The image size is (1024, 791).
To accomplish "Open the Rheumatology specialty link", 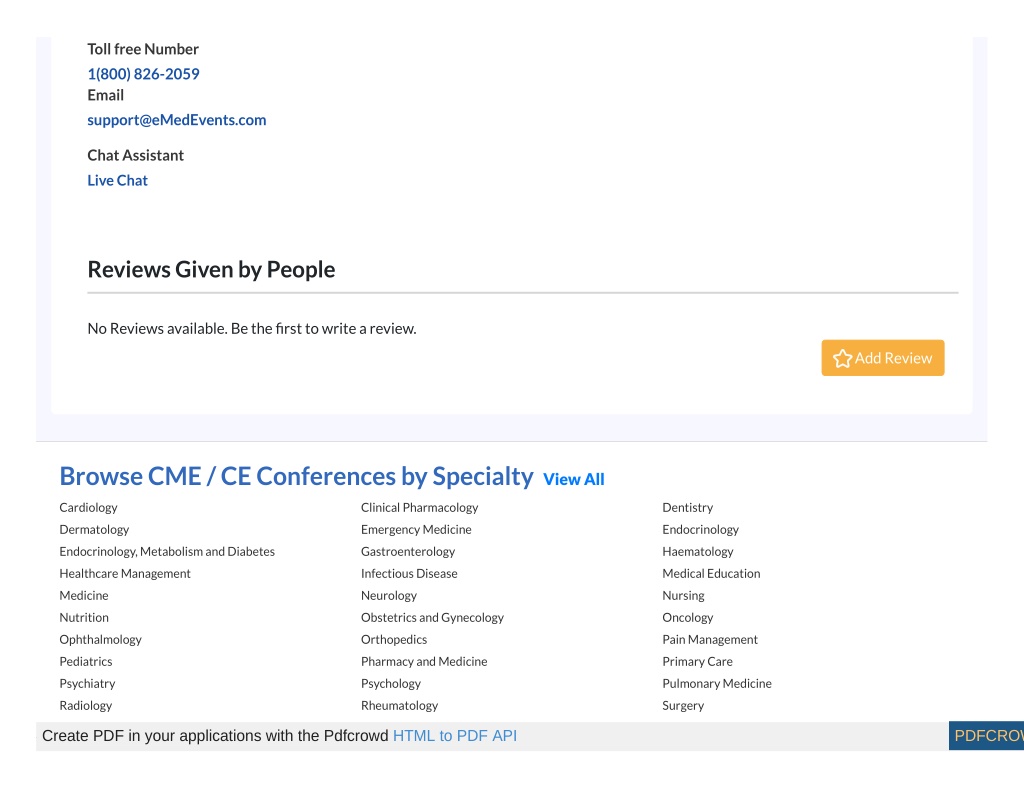I will (400, 705).
